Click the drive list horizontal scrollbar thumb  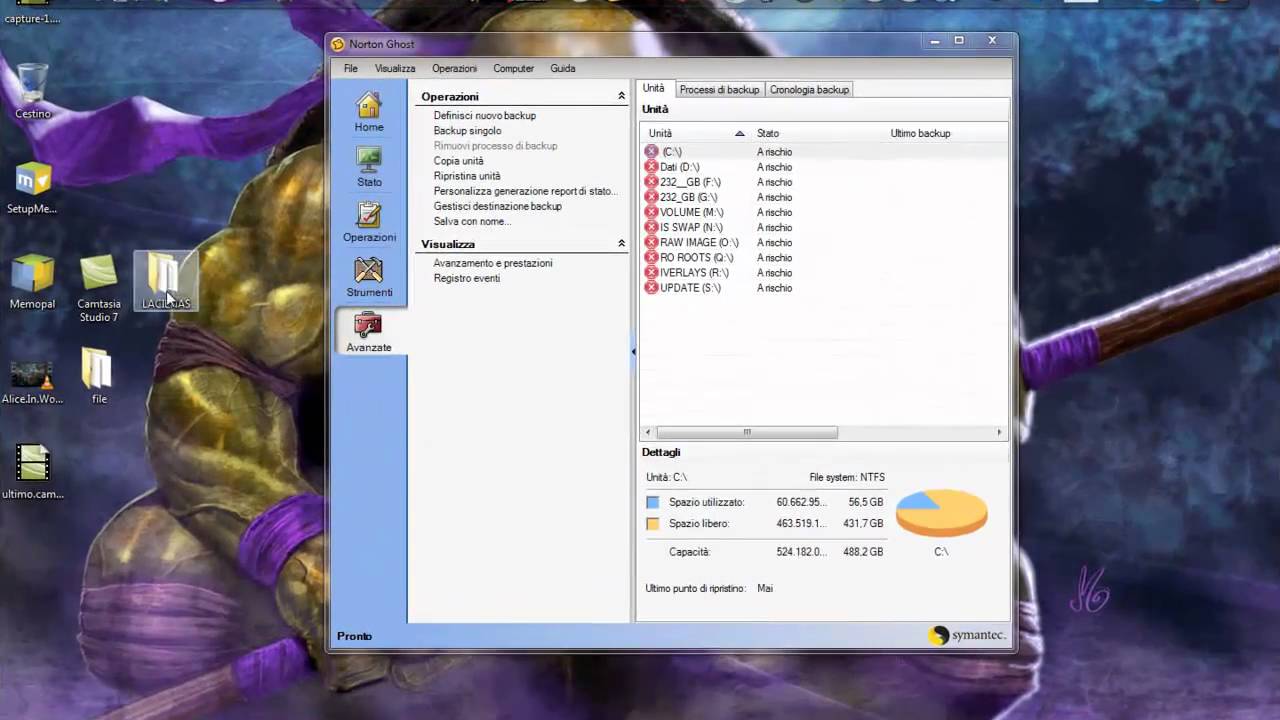click(747, 432)
